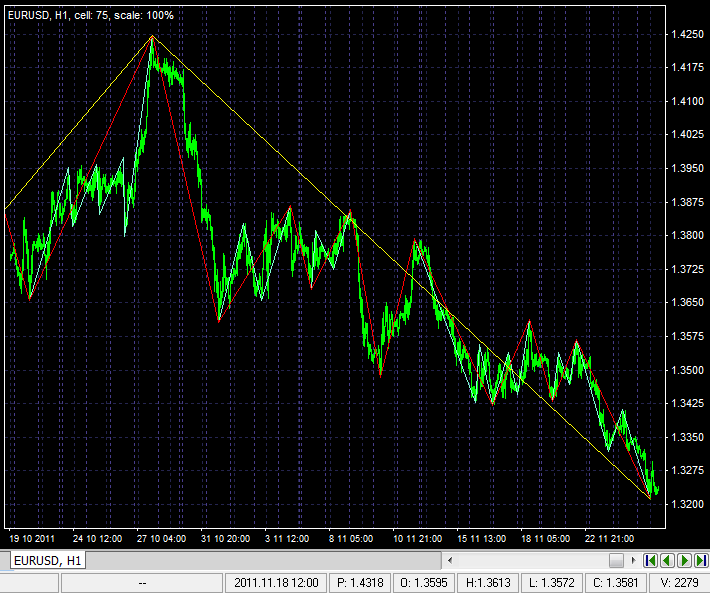Click the 1.3875 price axis label
This screenshot has width=710, height=593.
[x=687, y=202]
